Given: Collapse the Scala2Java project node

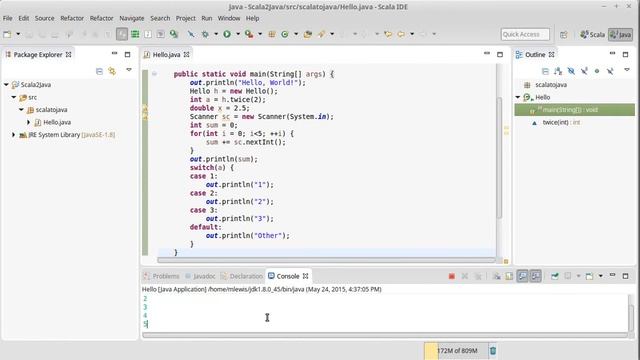Looking at the screenshot, I should tap(6, 85).
